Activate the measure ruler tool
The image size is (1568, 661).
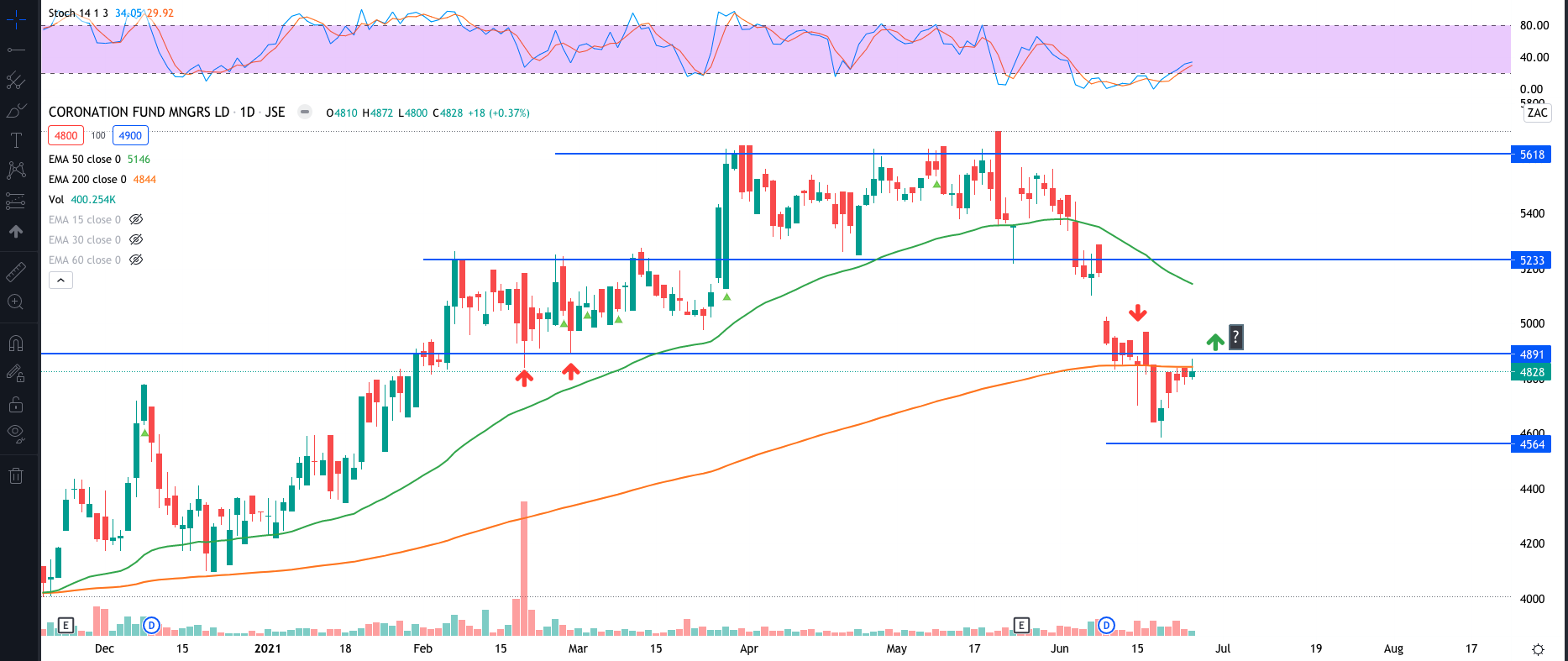pyautogui.click(x=16, y=272)
